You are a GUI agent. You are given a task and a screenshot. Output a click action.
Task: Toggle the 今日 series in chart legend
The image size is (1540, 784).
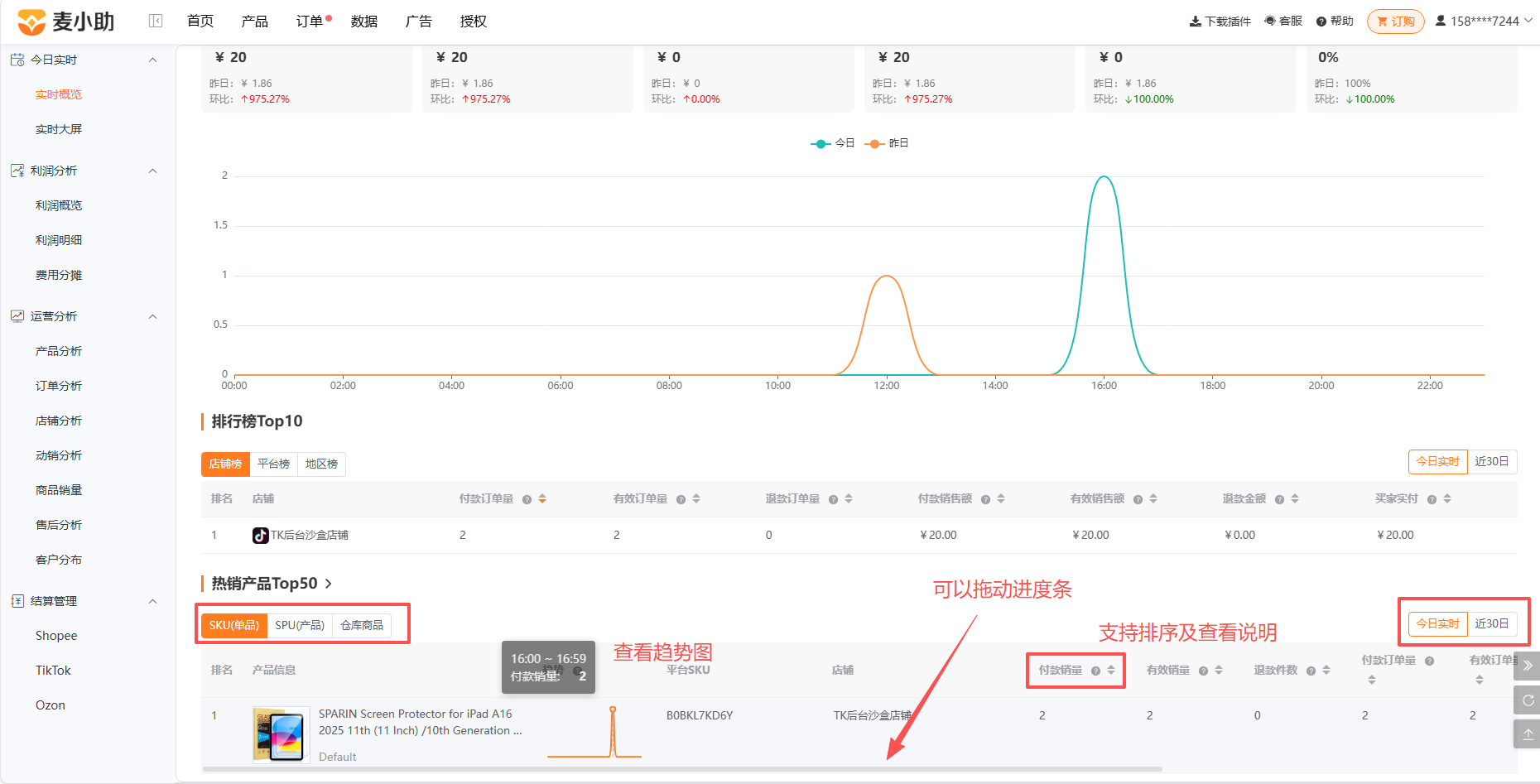[x=833, y=143]
